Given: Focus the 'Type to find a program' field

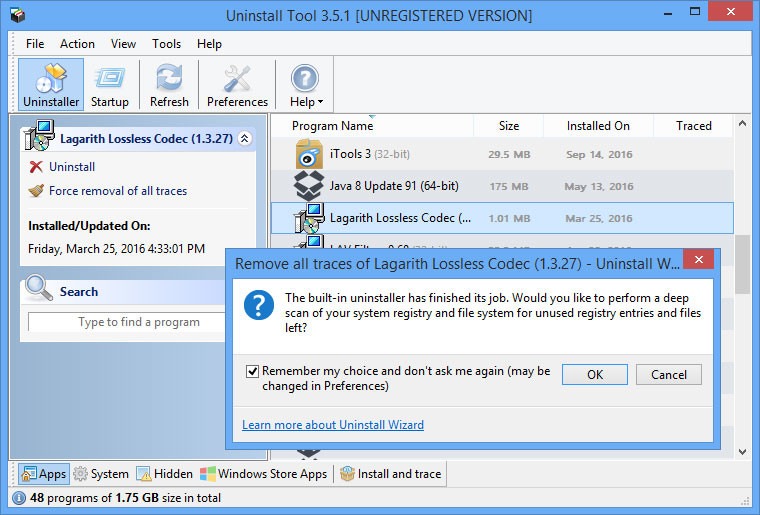Looking at the screenshot, I should coord(127,322).
